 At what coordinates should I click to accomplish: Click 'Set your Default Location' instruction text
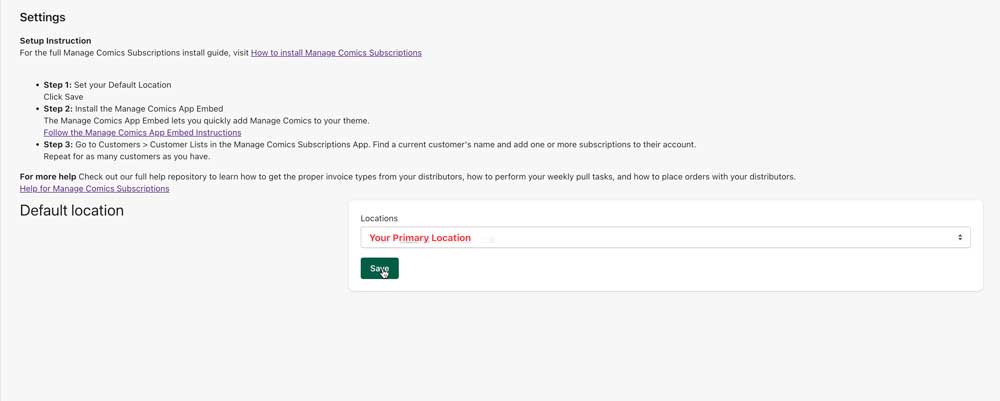122,85
